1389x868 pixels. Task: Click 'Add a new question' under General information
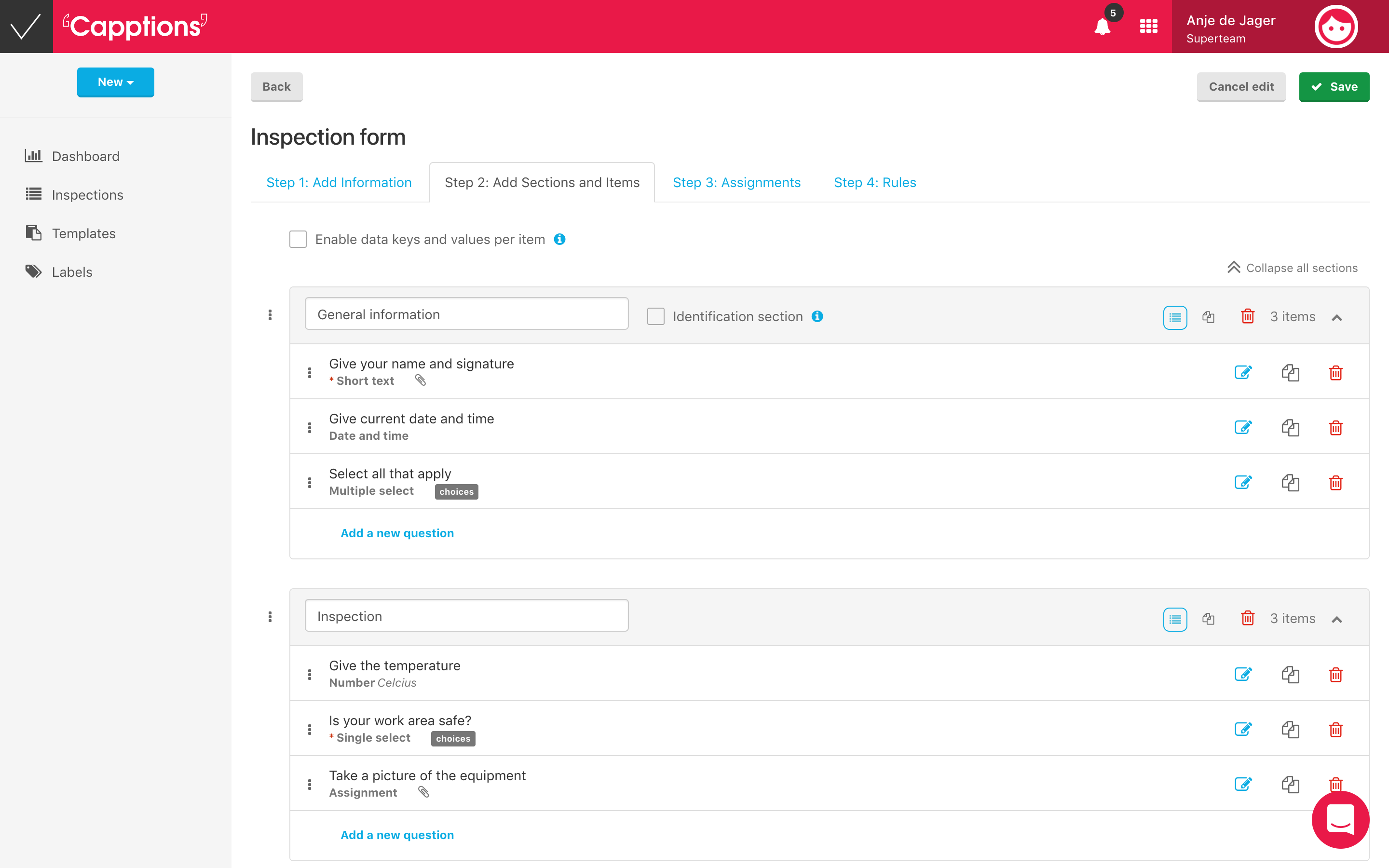click(x=397, y=533)
